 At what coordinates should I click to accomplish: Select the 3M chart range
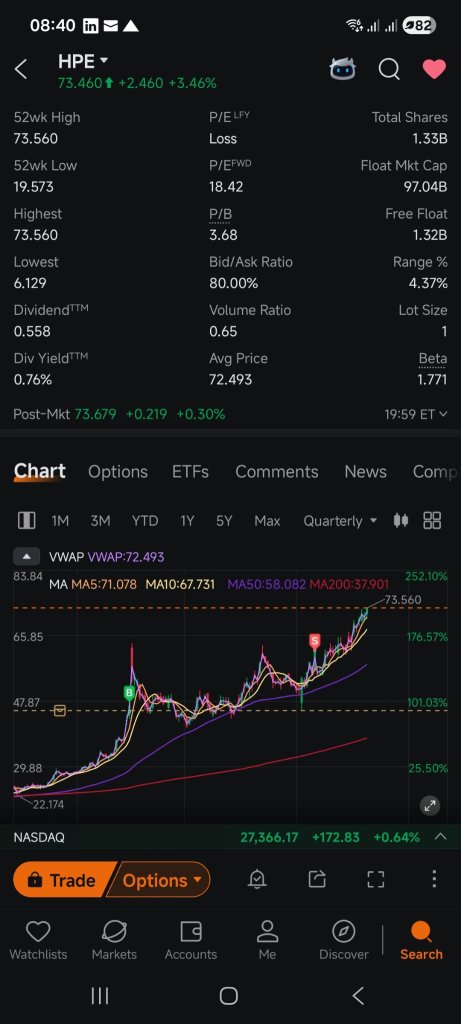click(x=100, y=520)
